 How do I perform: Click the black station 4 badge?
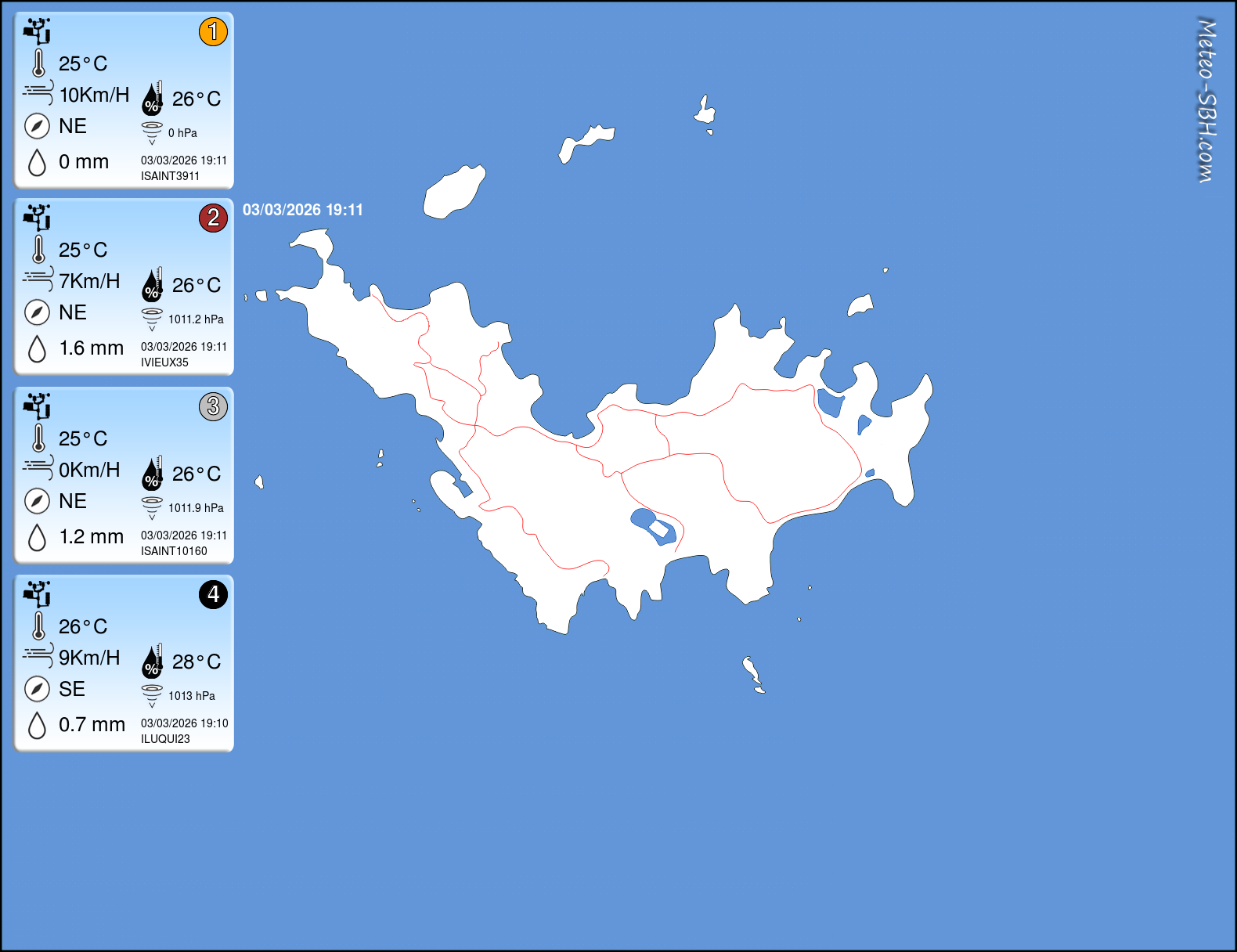coord(213,594)
